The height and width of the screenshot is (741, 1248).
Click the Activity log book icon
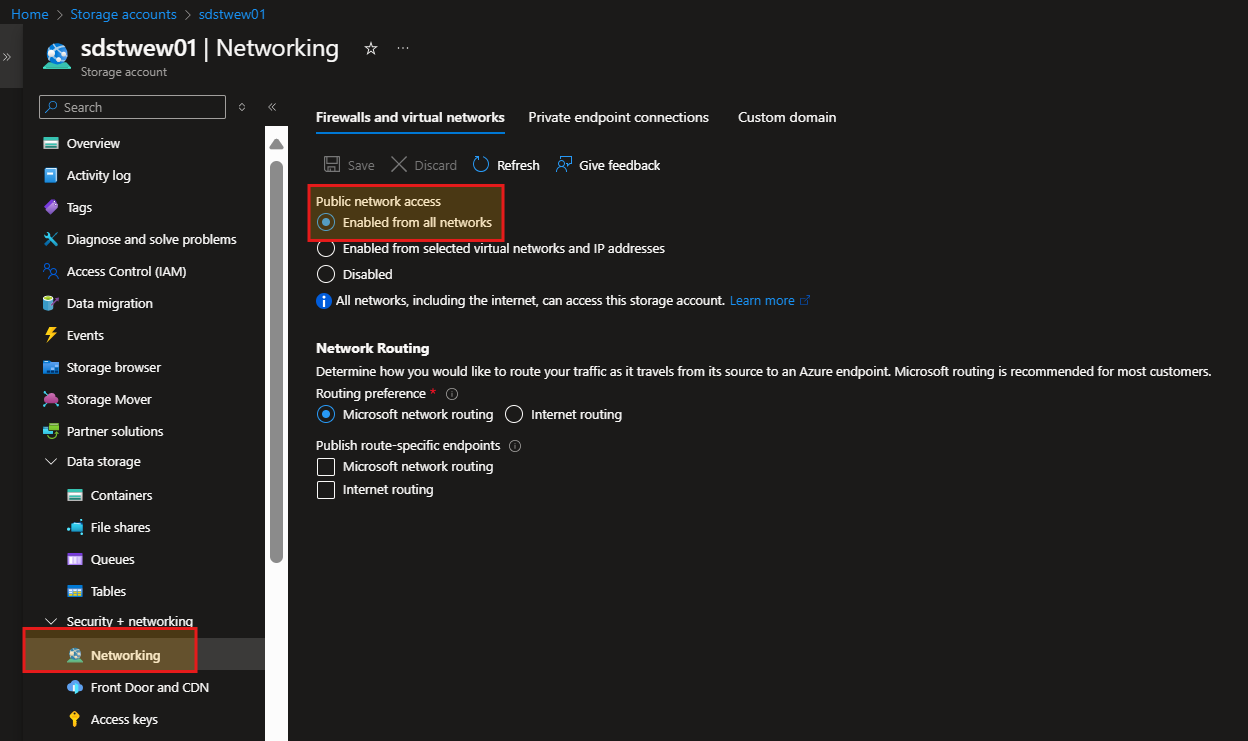[x=51, y=175]
